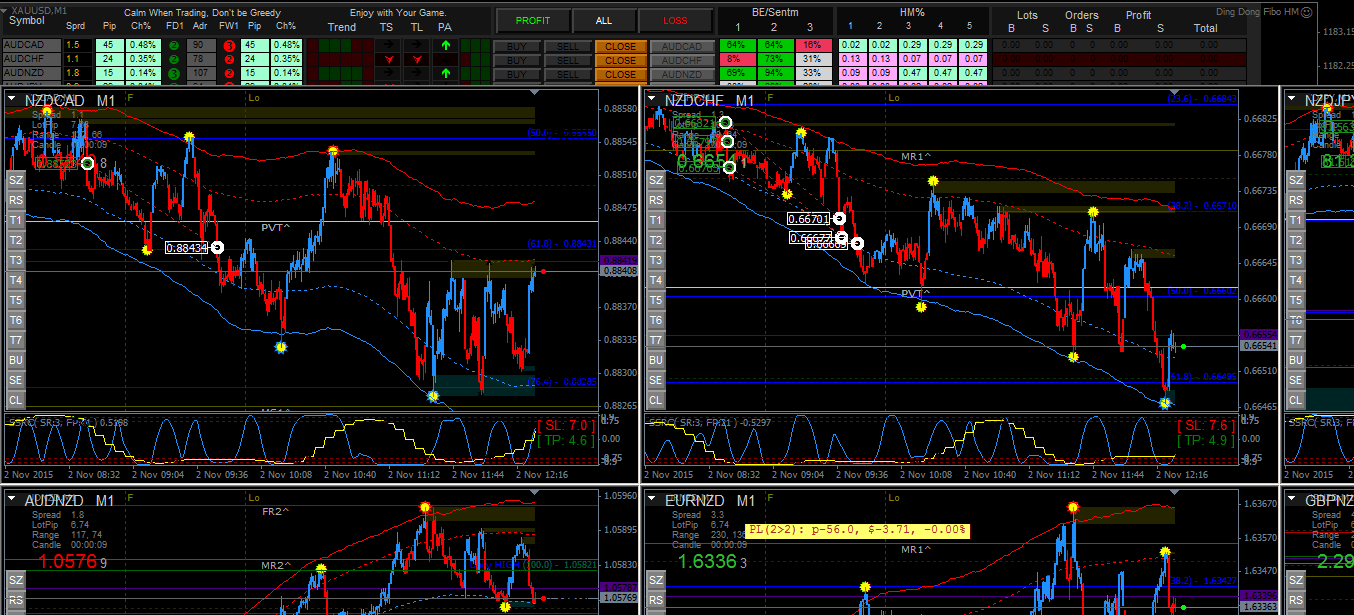The height and width of the screenshot is (615, 1354).
Task: Click the green PA up arrow for AUDCAD
Action: click(x=445, y=45)
